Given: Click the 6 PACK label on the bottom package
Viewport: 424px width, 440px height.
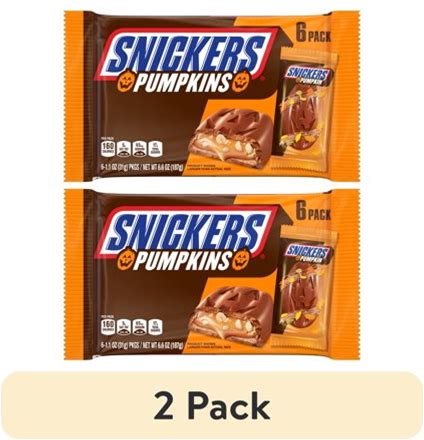Looking at the screenshot, I should tap(313, 212).
